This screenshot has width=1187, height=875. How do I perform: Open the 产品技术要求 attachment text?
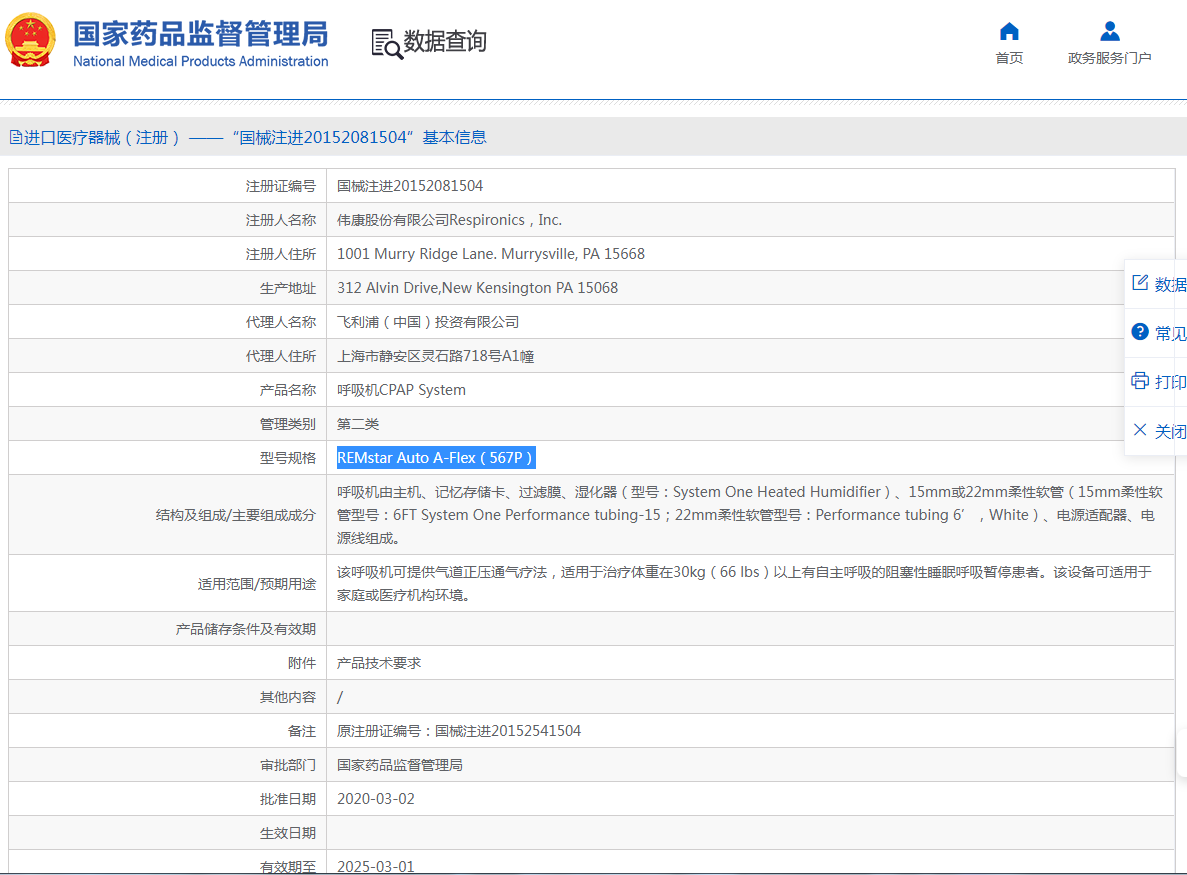pos(379,662)
